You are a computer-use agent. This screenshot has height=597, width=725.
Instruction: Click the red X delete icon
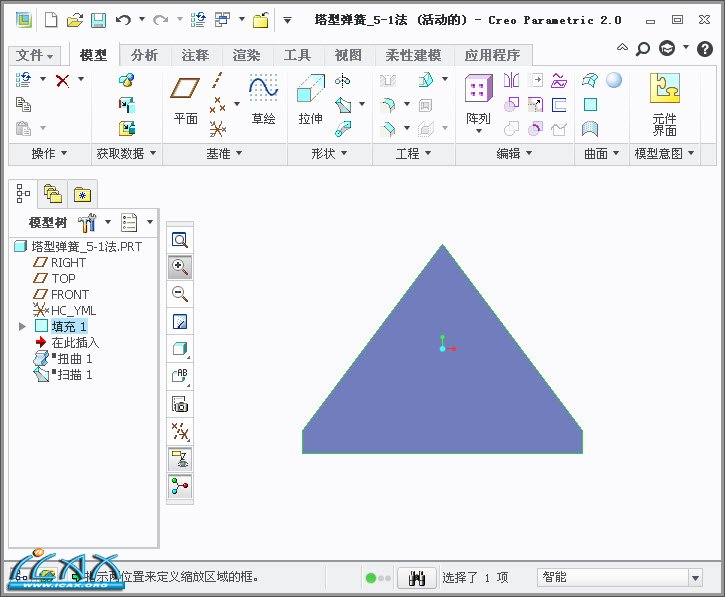62,80
